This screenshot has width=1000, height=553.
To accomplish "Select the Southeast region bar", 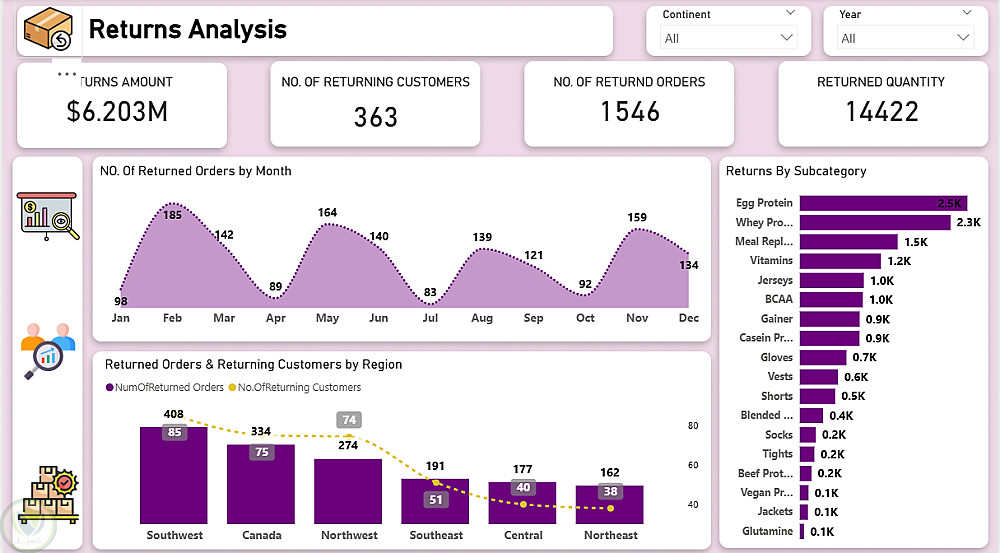I will pos(435,501).
